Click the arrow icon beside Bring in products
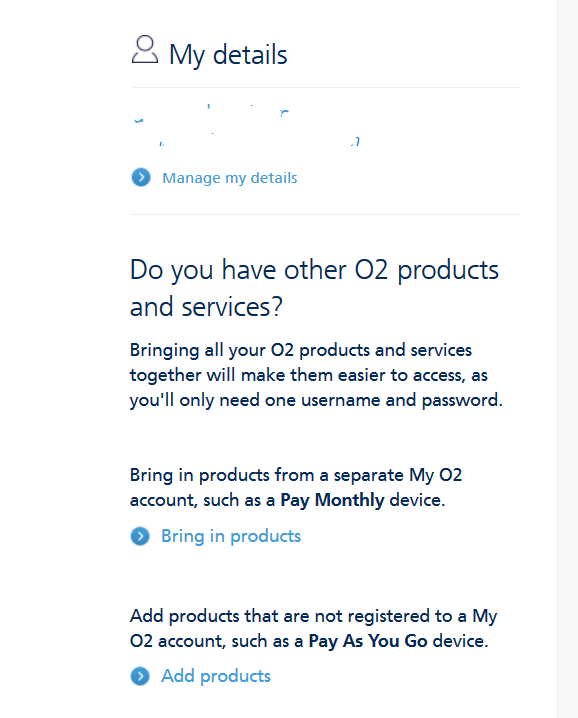578x718 pixels. (140, 536)
